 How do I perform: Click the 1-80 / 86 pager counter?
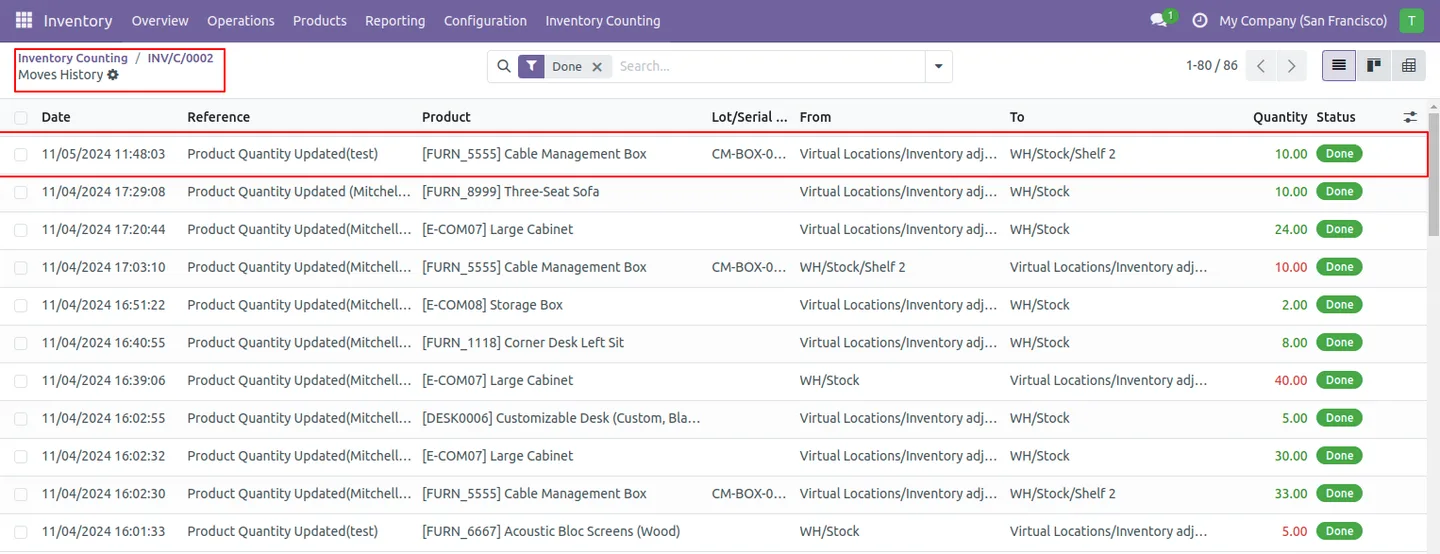click(1212, 66)
